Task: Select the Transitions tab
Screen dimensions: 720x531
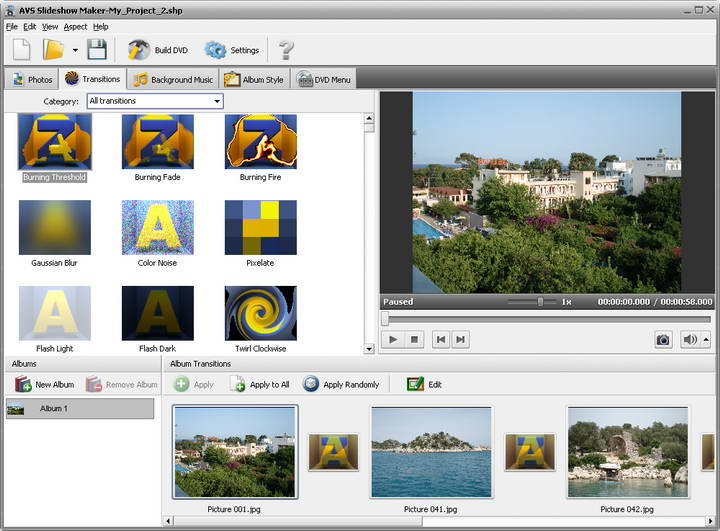Action: click(x=92, y=79)
